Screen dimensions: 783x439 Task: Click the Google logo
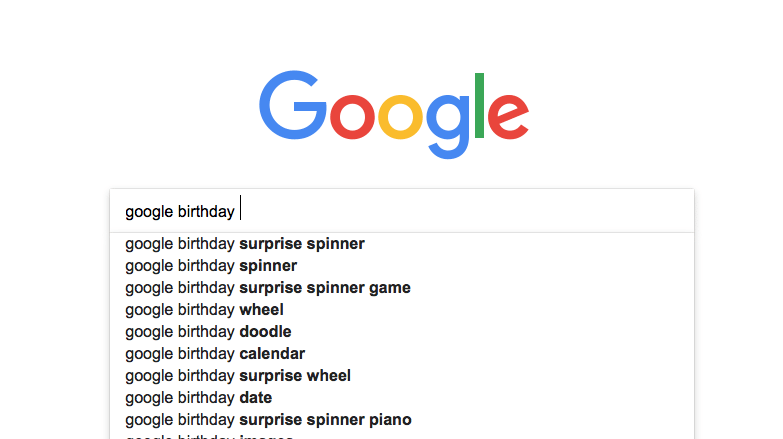[x=393, y=114]
